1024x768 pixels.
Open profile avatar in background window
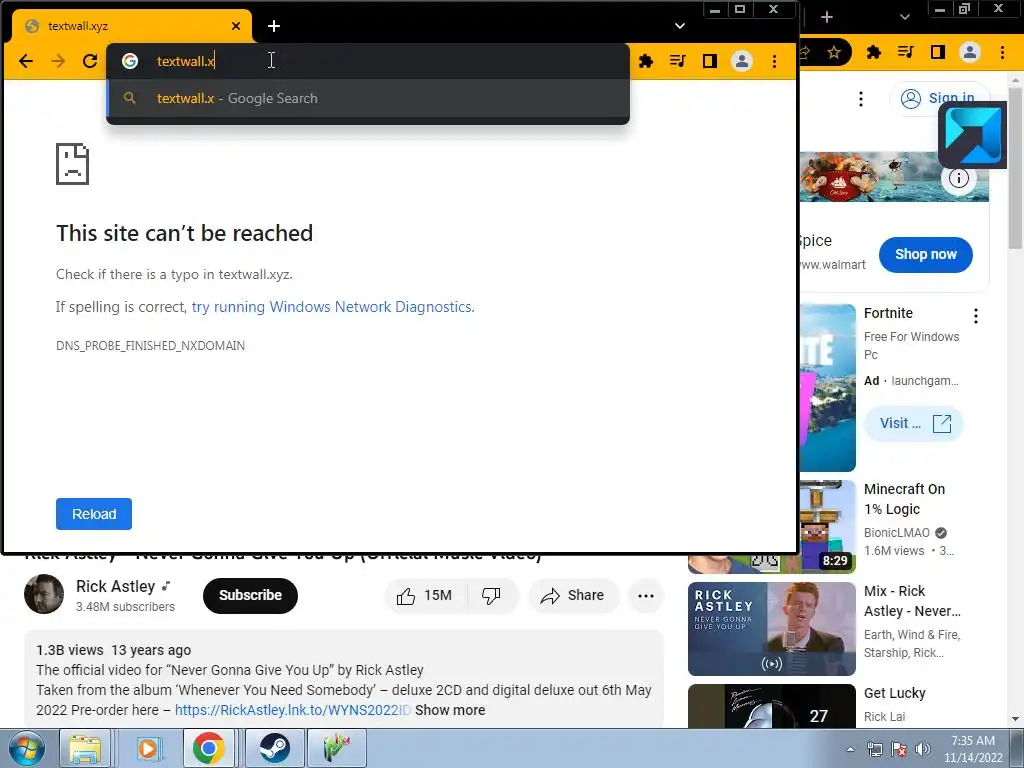point(970,52)
